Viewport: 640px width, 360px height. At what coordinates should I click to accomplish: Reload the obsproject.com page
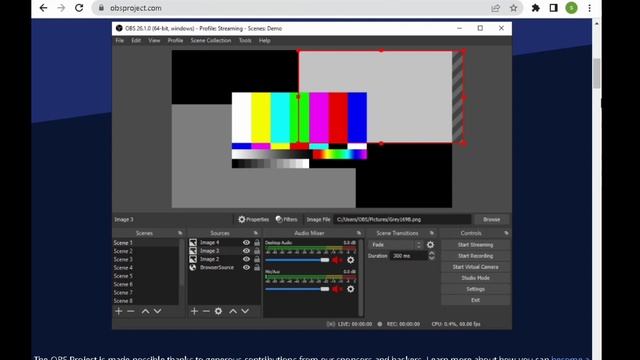(79, 8)
